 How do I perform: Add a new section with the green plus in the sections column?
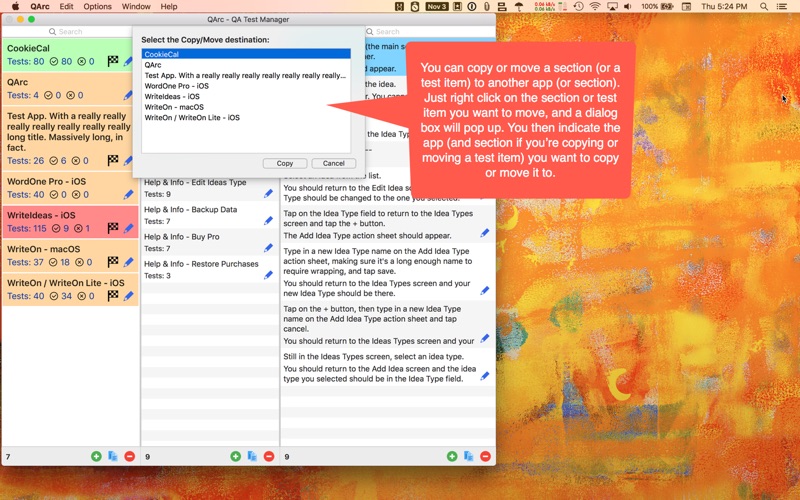pos(235,456)
